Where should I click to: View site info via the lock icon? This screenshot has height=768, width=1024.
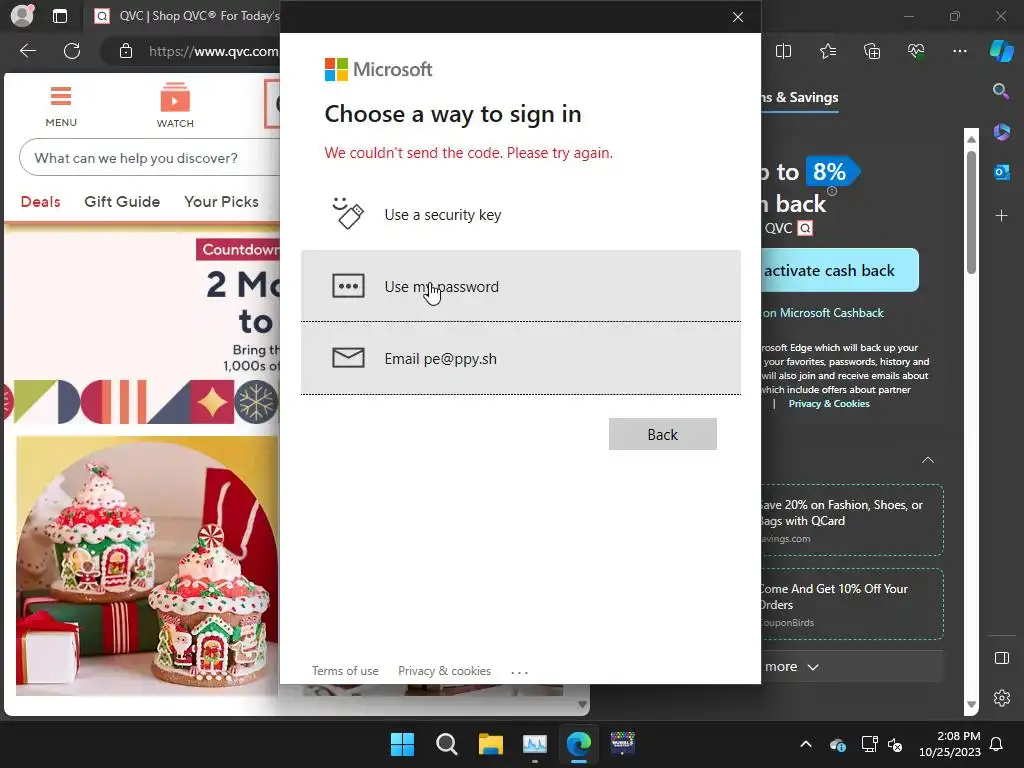point(126,51)
